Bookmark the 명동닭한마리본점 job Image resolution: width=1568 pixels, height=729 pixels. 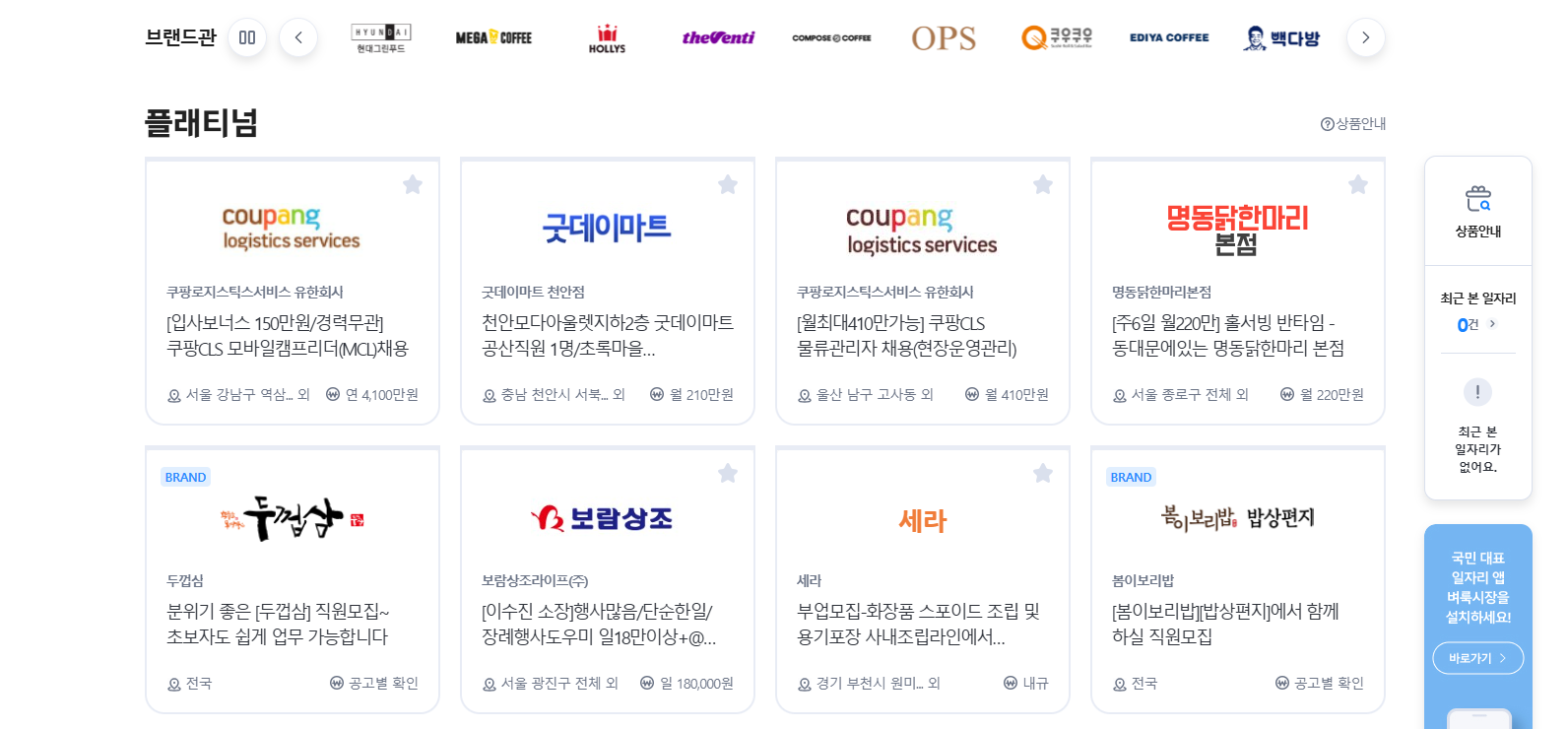[1358, 184]
